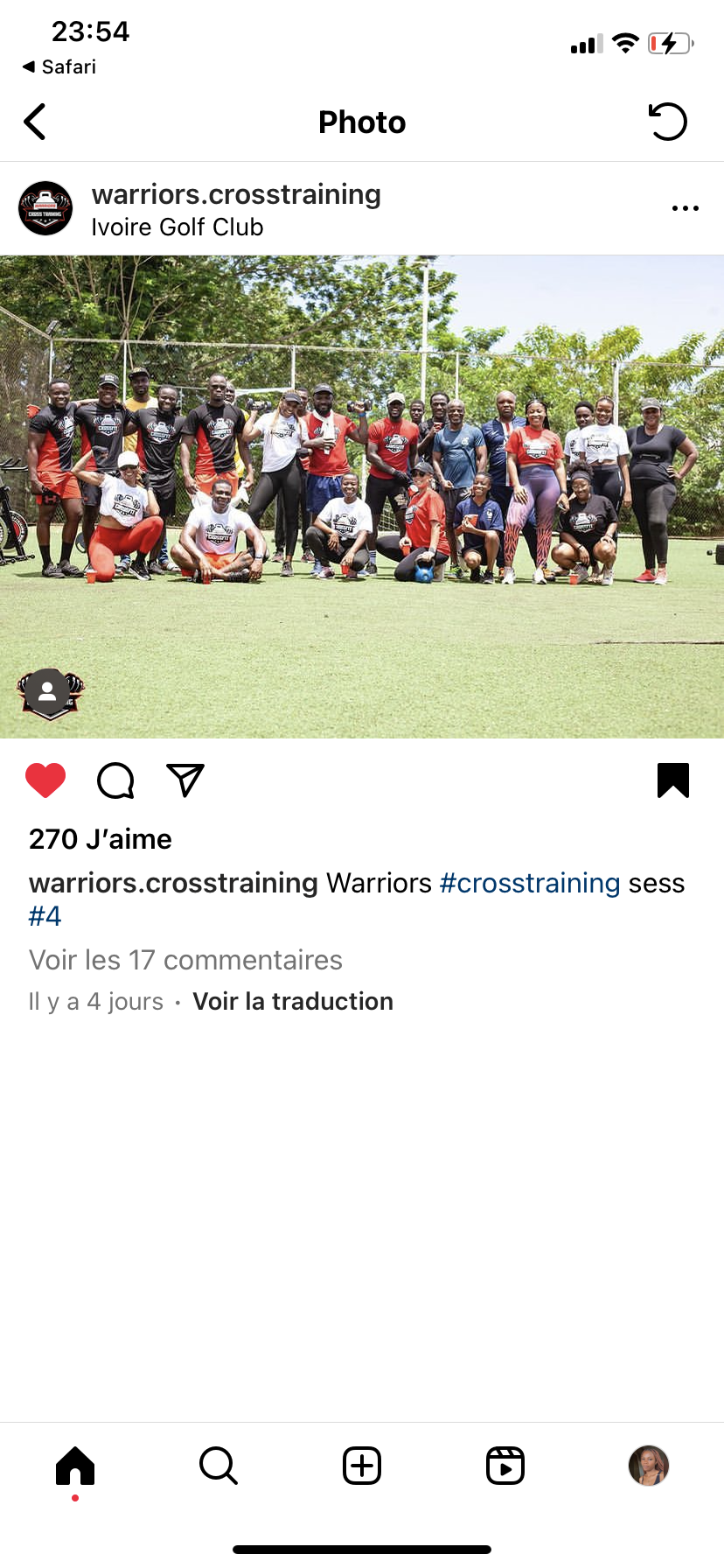Share post with paper plane icon
The height and width of the screenshot is (1568, 724).
(x=185, y=780)
